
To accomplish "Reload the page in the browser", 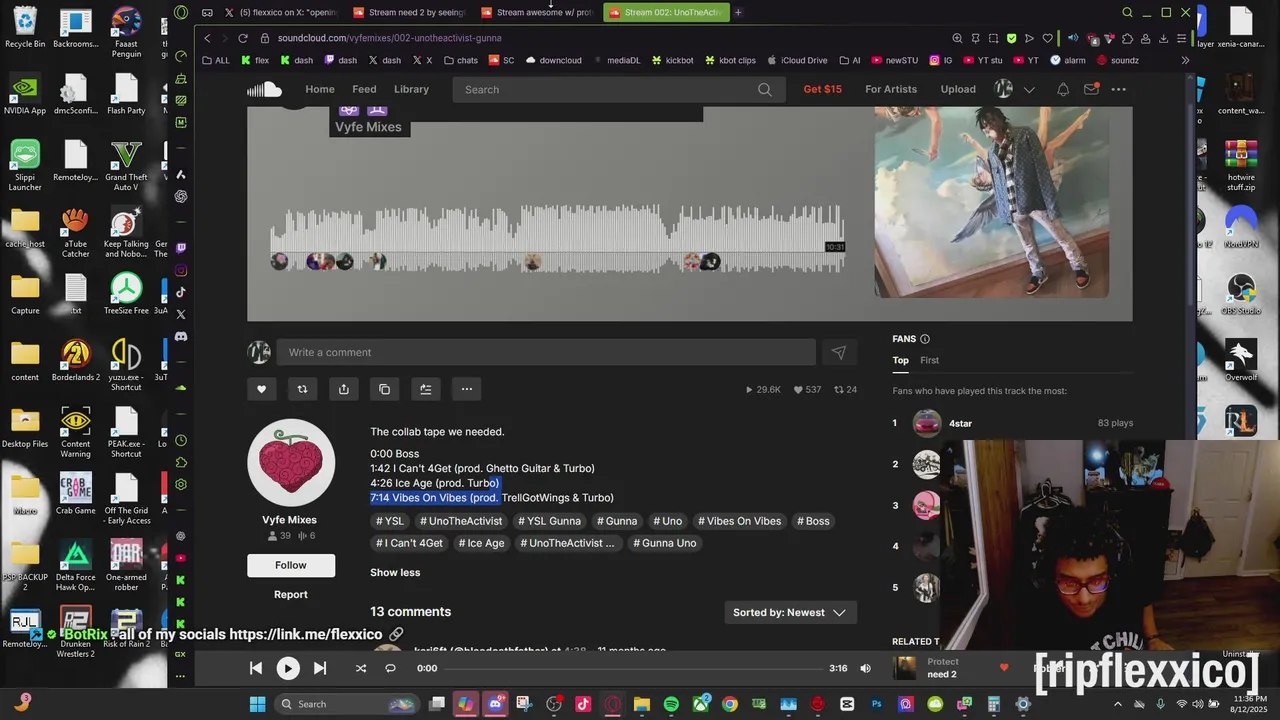I will 242,38.
